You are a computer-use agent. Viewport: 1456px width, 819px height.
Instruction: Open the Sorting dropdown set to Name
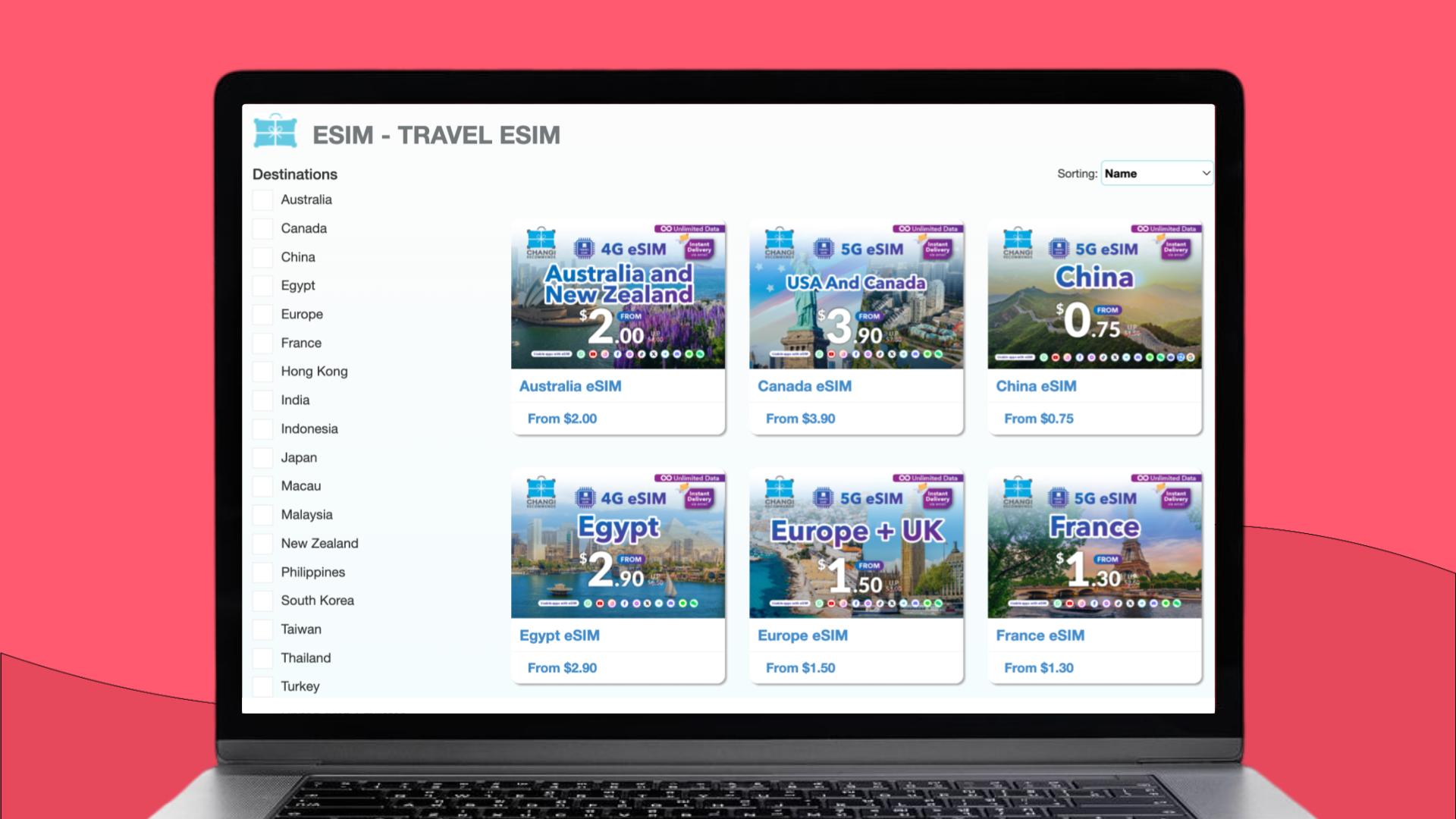tap(1156, 173)
